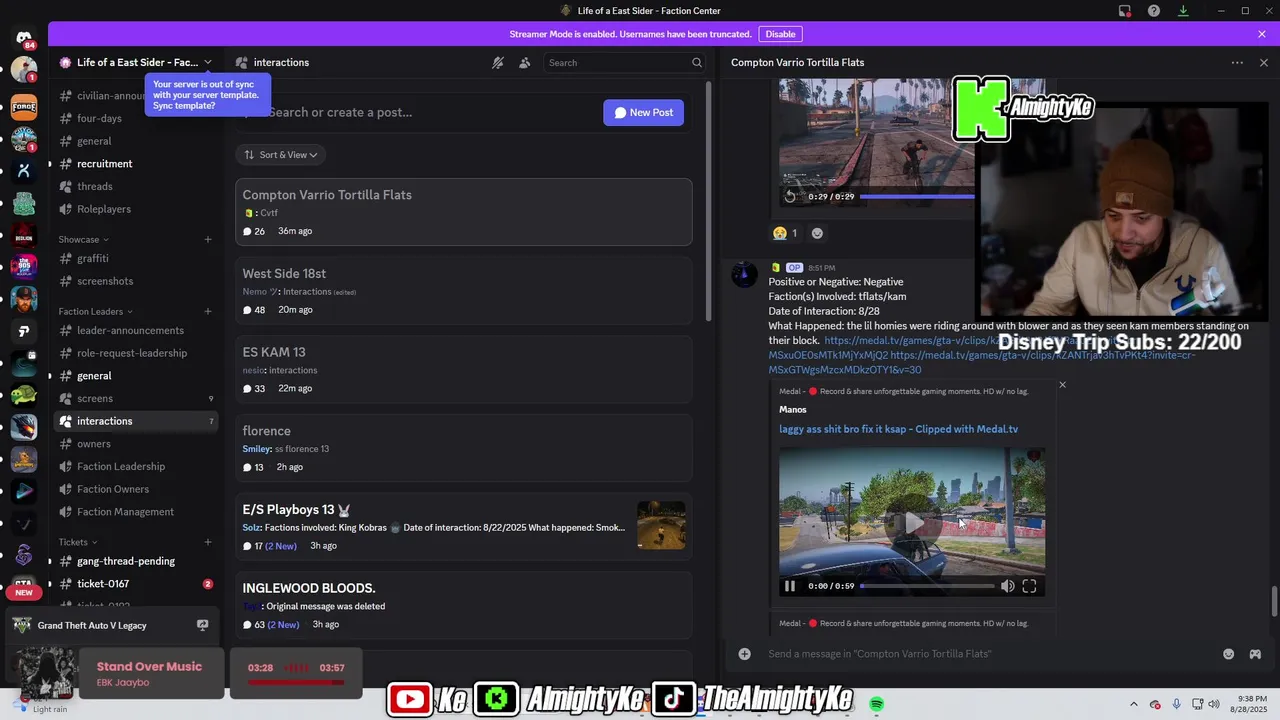1280x720 pixels.
Task: Click the Grand Theft Auto V activity icon
Action: pos(21,625)
